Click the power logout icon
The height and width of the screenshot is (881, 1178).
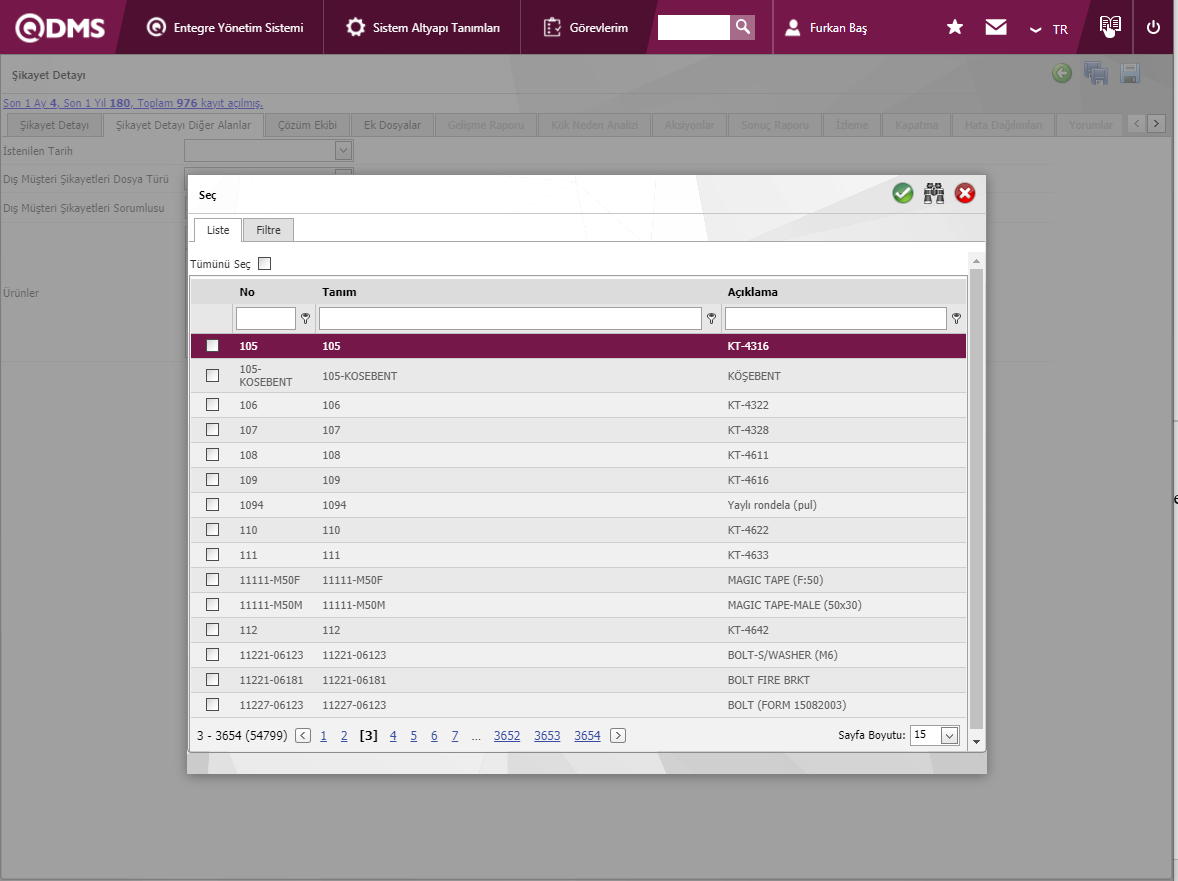(1153, 28)
